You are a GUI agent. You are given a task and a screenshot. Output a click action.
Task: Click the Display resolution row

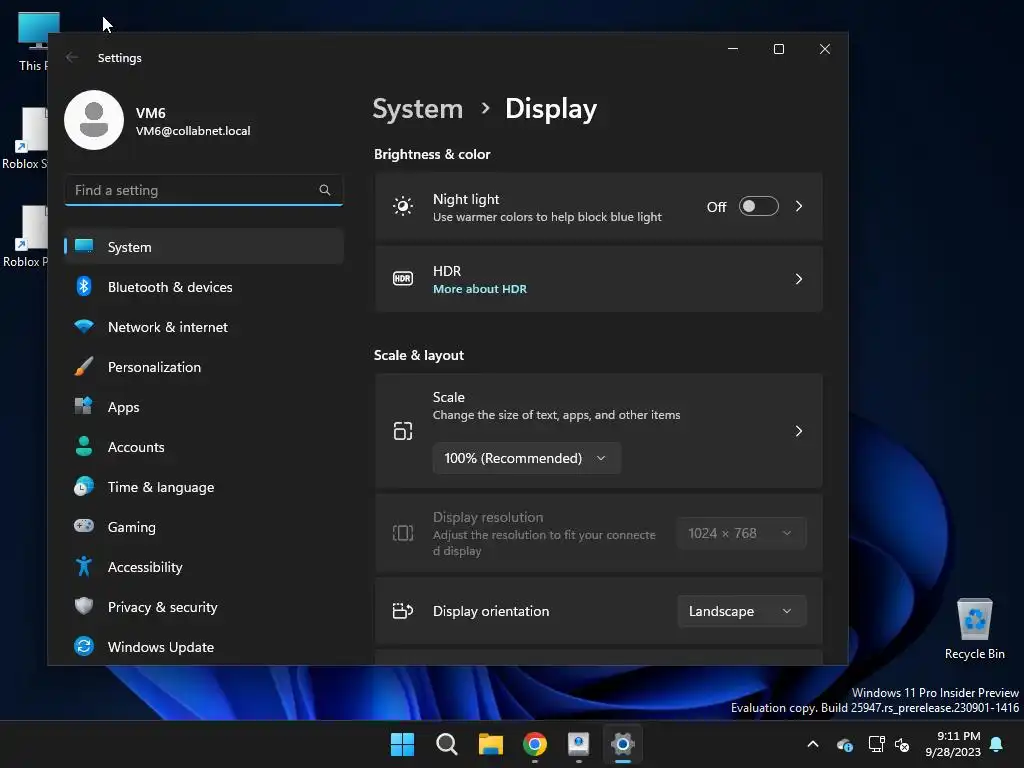(599, 534)
